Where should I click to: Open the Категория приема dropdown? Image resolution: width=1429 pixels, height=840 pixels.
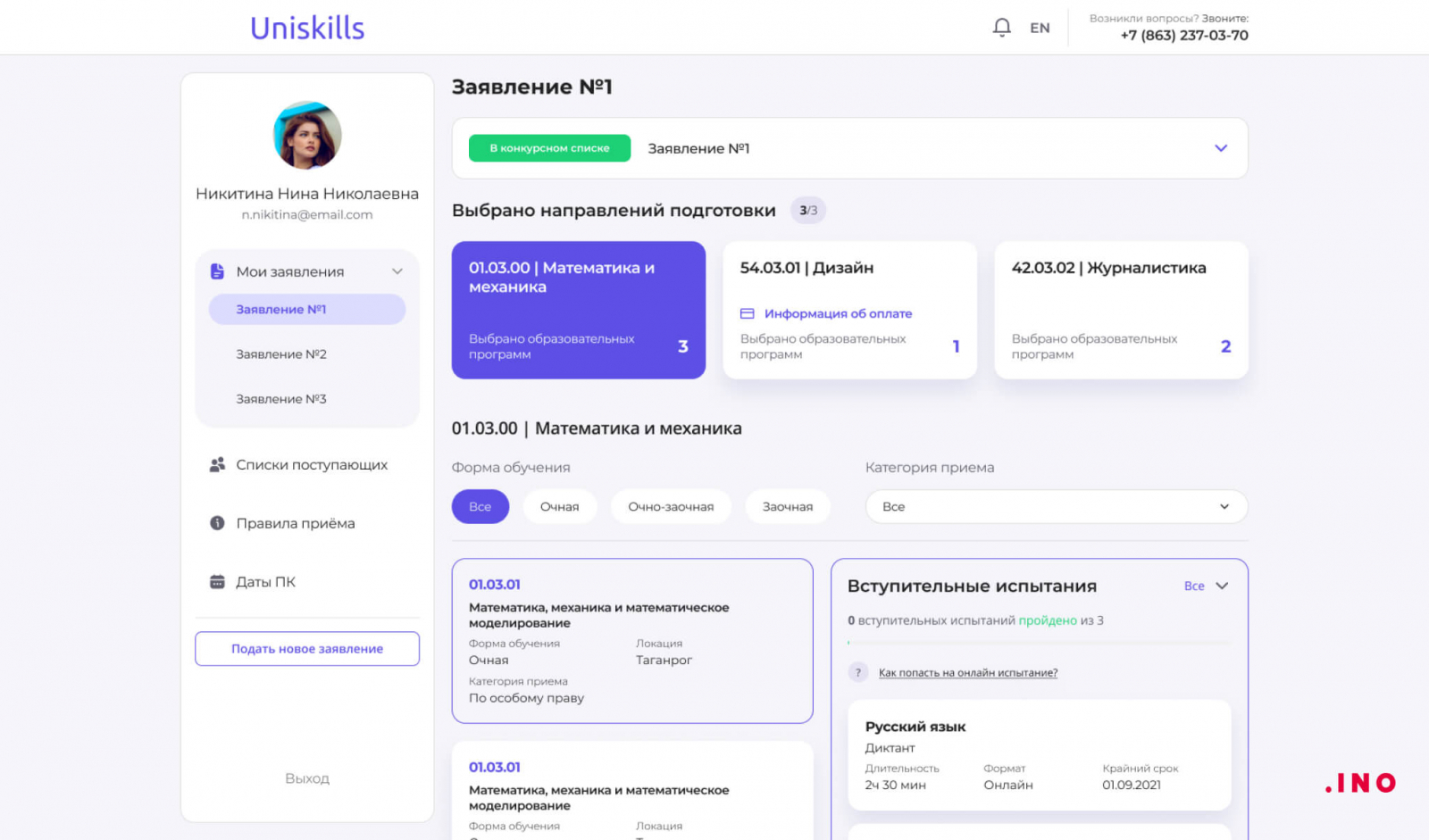click(x=1057, y=506)
